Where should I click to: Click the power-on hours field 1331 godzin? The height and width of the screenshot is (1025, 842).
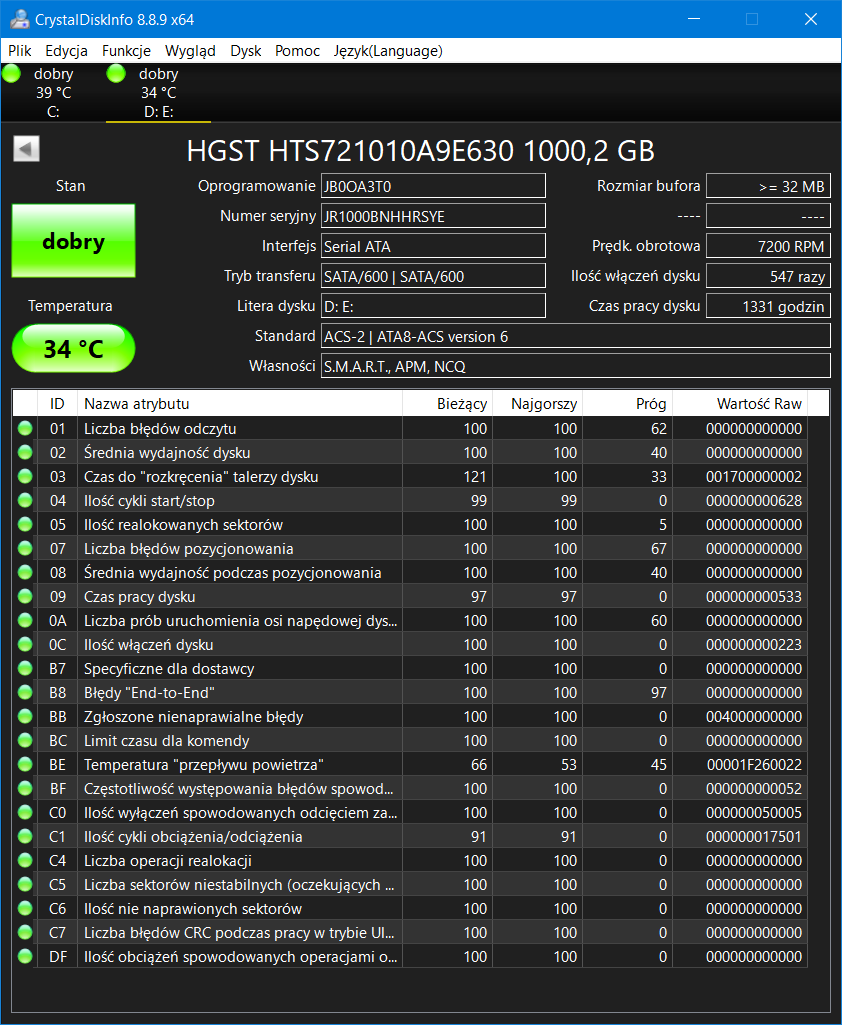768,307
